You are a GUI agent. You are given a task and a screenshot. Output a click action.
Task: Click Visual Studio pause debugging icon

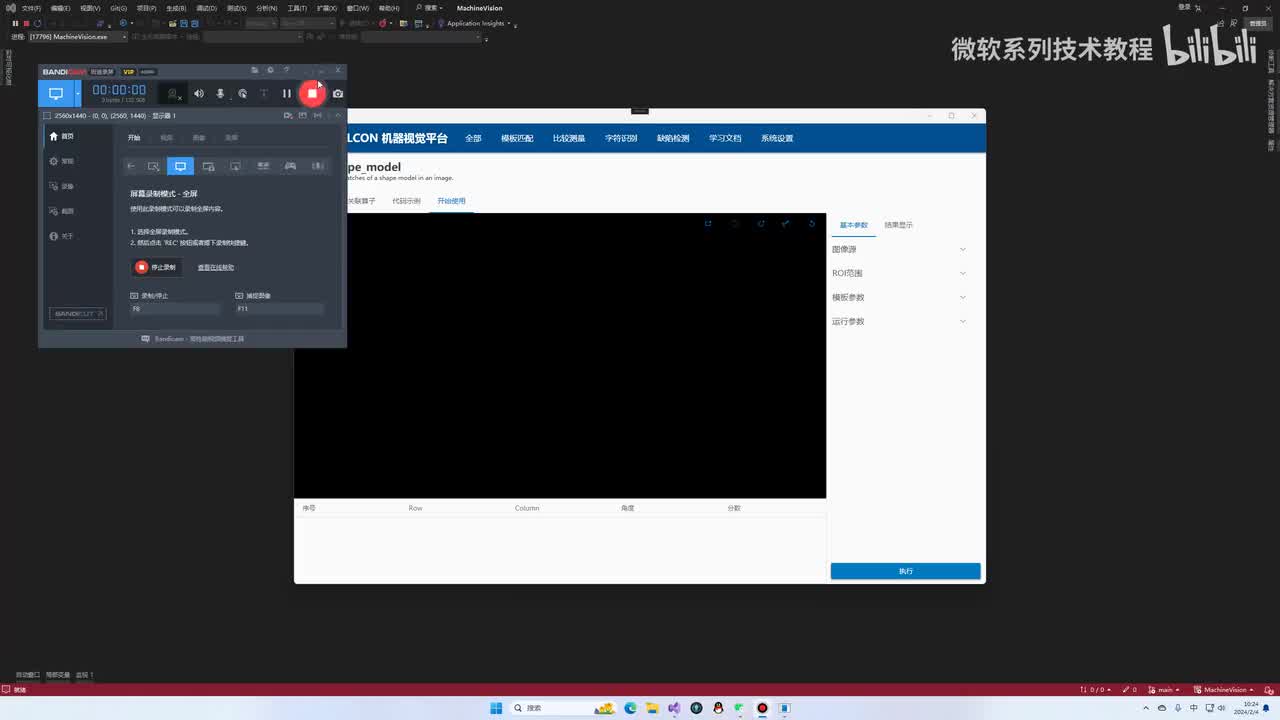point(15,23)
